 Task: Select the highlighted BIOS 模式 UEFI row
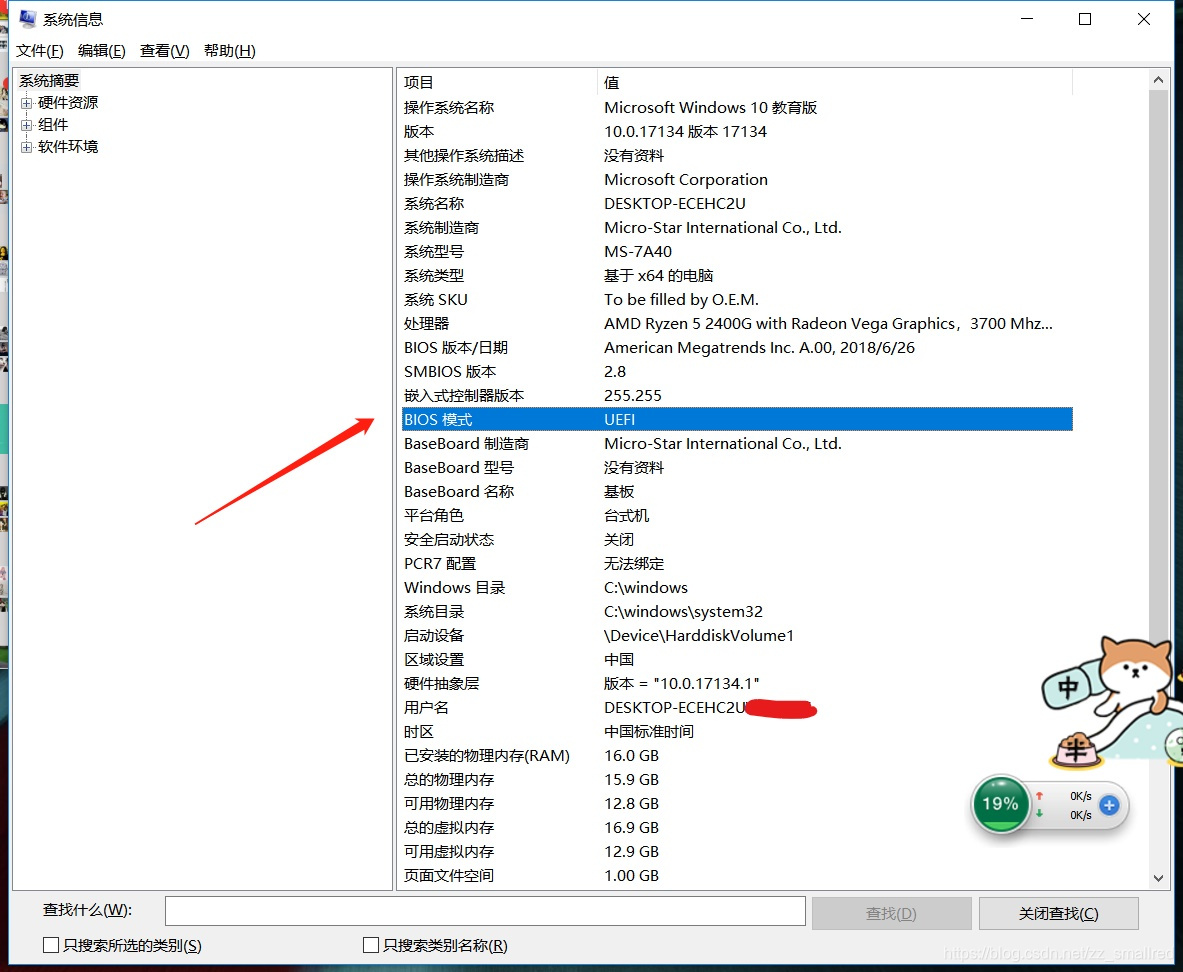(737, 420)
